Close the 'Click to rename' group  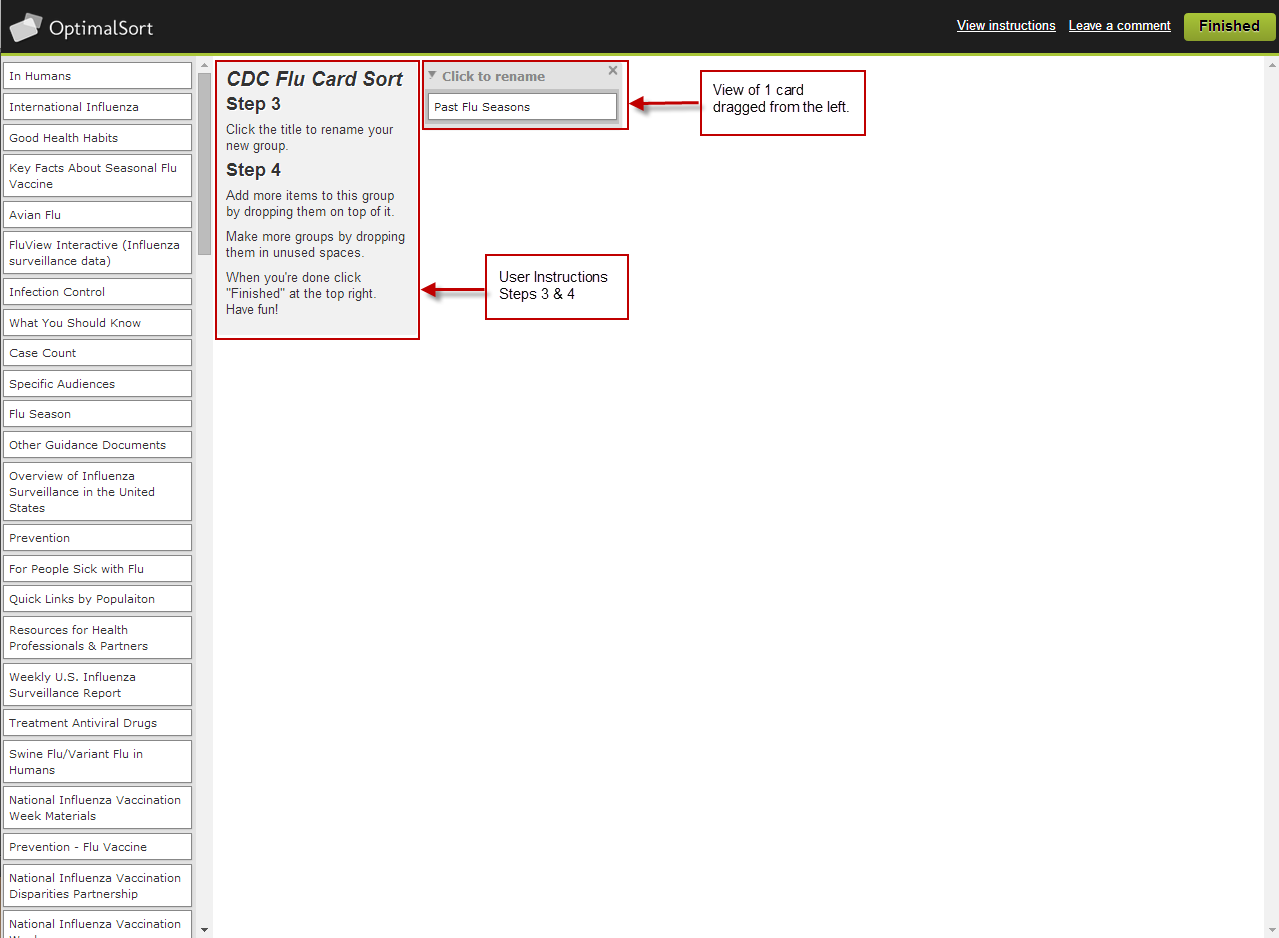pos(613,71)
